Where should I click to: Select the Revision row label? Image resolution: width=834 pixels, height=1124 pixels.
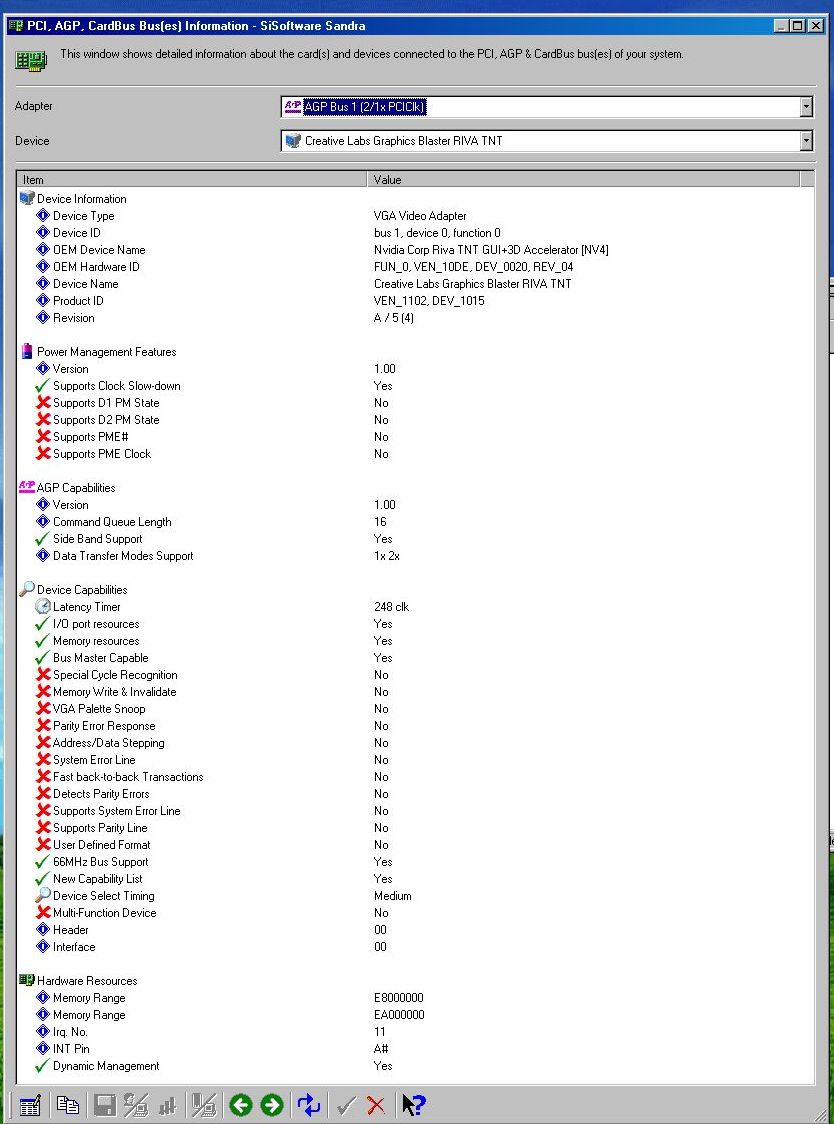pyautogui.click(x=73, y=318)
